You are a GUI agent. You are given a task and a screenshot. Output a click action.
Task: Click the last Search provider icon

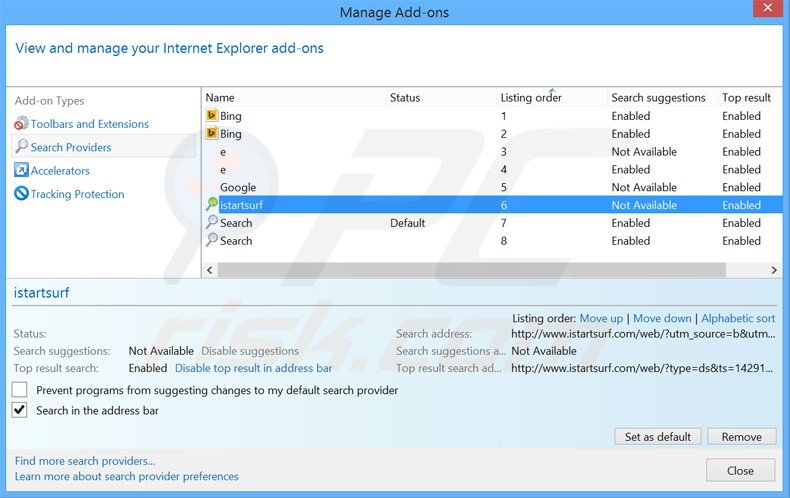click(212, 241)
